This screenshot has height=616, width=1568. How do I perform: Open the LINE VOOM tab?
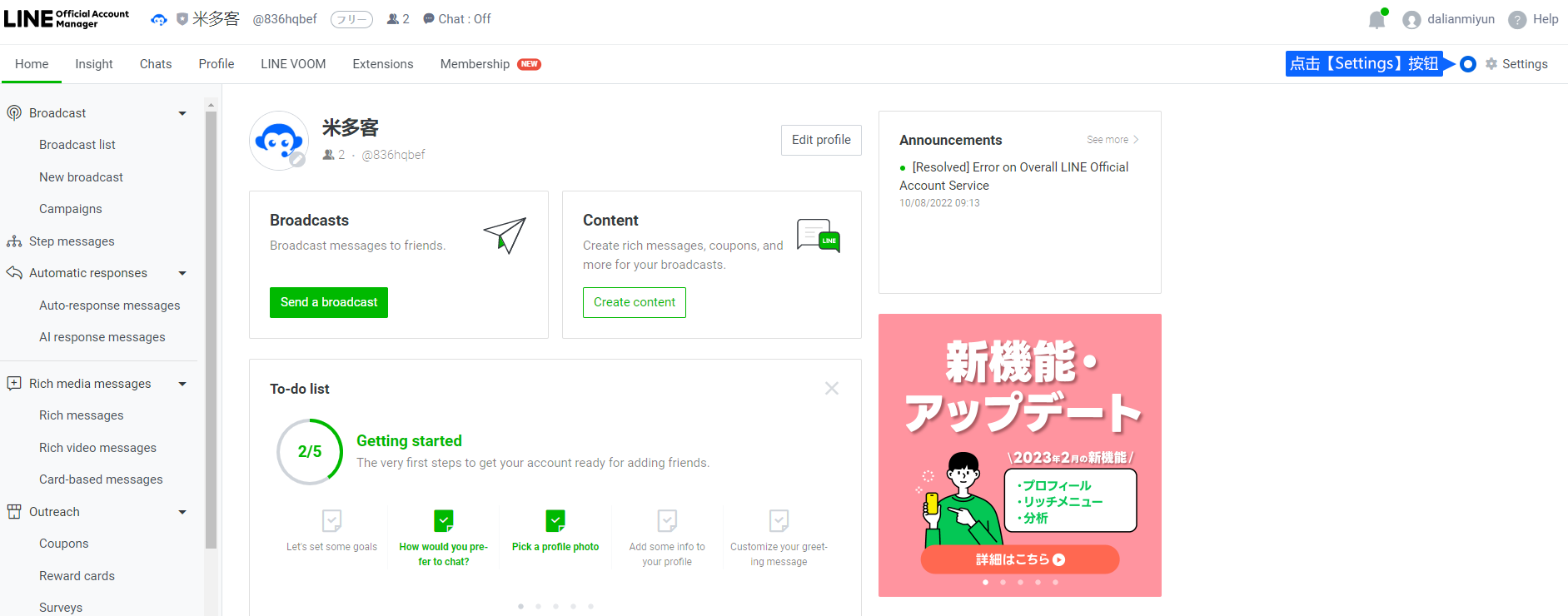pos(293,64)
